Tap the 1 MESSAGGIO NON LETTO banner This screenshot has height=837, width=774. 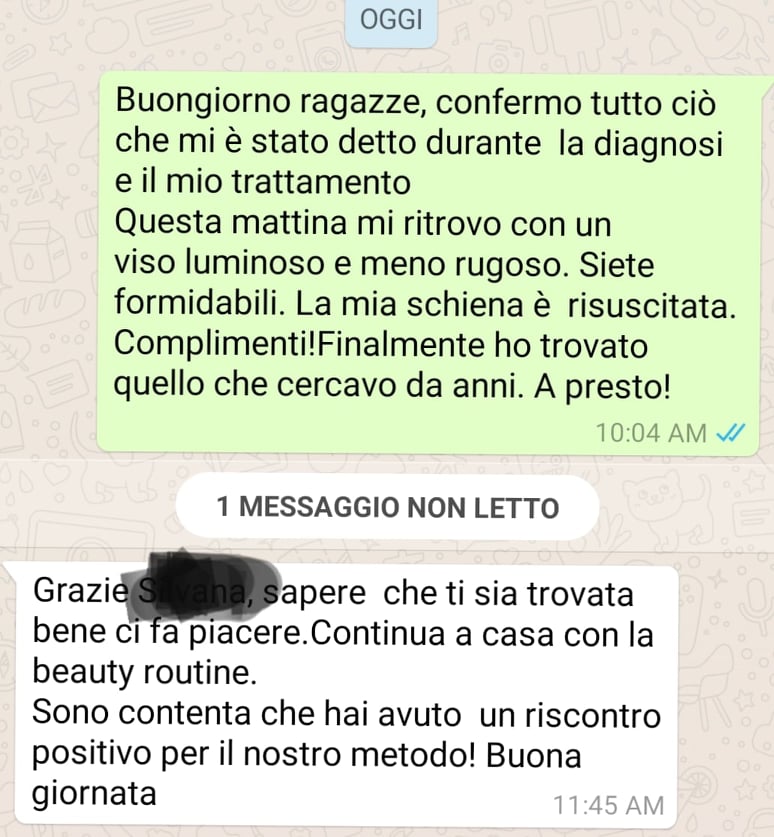click(387, 507)
